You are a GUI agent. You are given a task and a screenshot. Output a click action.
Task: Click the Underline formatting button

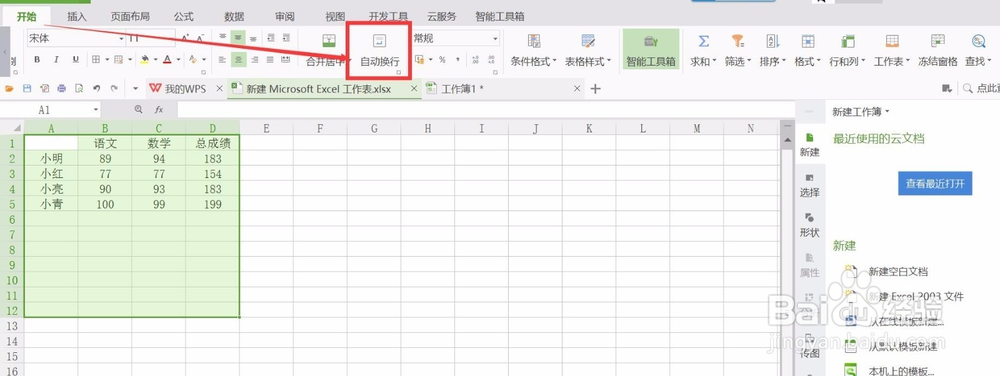coord(75,59)
